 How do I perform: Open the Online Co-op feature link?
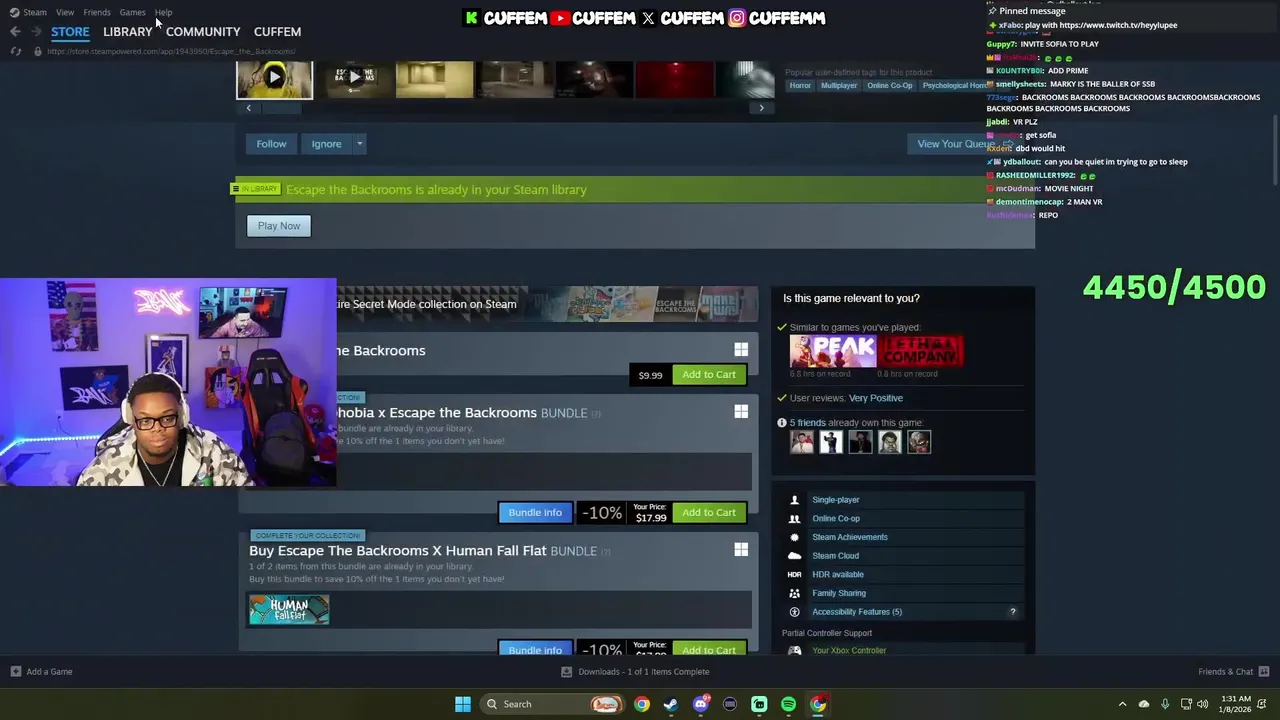[836, 519]
